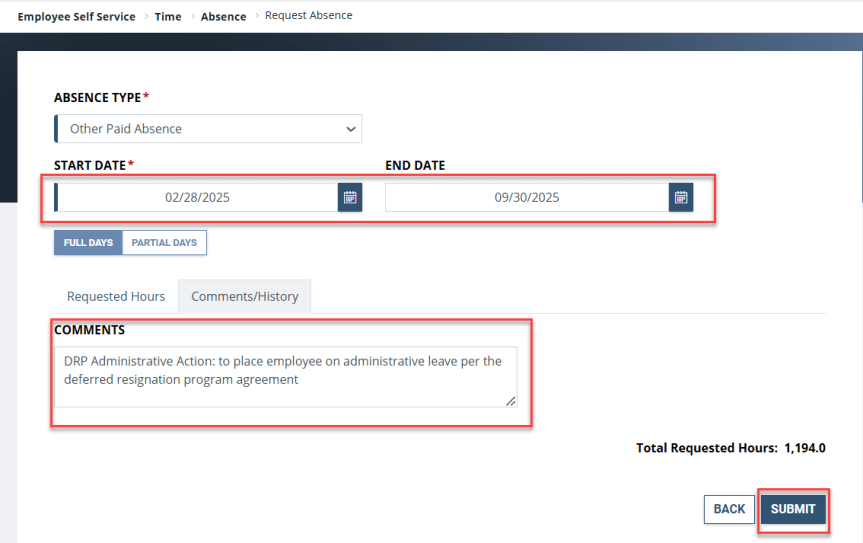Navigate to the Time breadcrumb
Viewport: 863px width, 543px height.
[x=168, y=17]
